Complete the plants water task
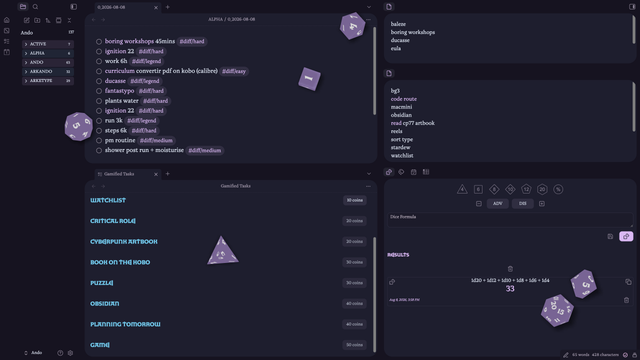The width and height of the screenshot is (640, 360). tap(99, 101)
